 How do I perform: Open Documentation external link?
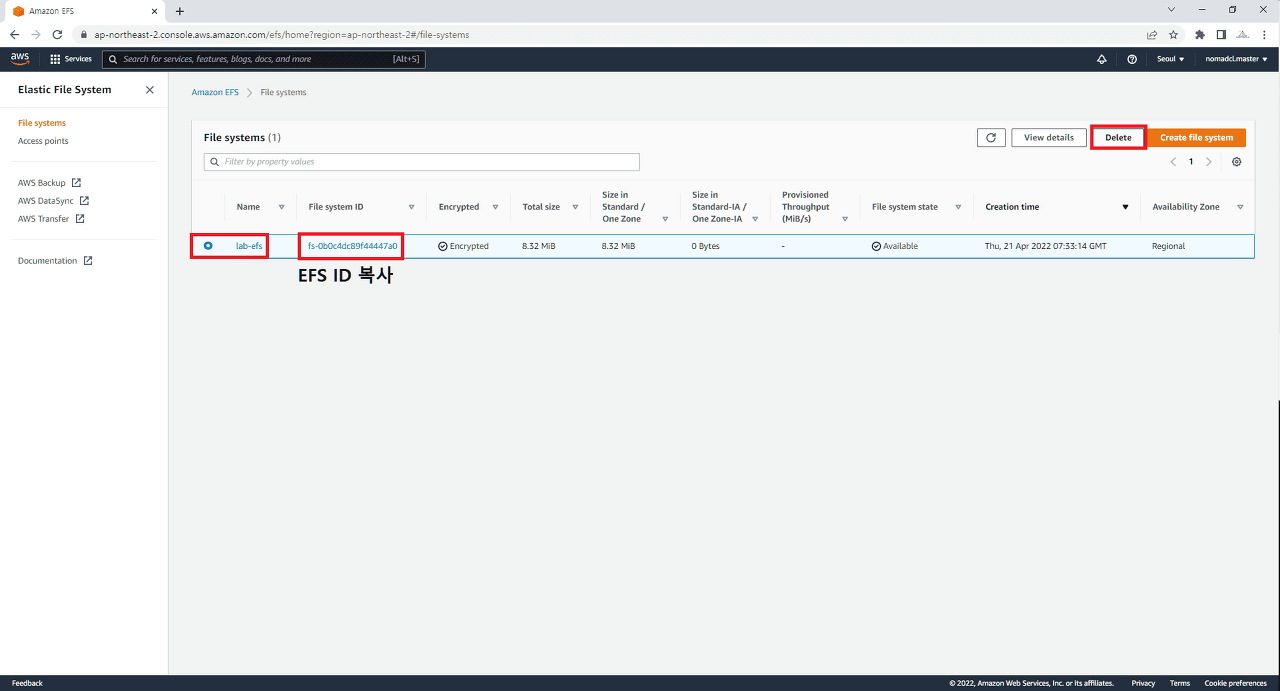[55, 261]
